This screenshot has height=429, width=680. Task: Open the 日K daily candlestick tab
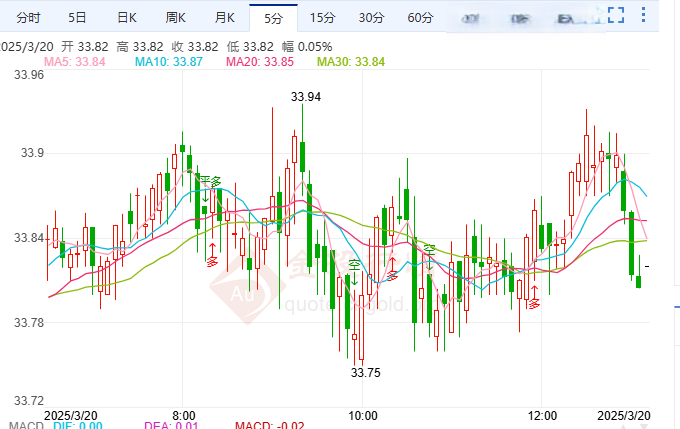coord(127,18)
